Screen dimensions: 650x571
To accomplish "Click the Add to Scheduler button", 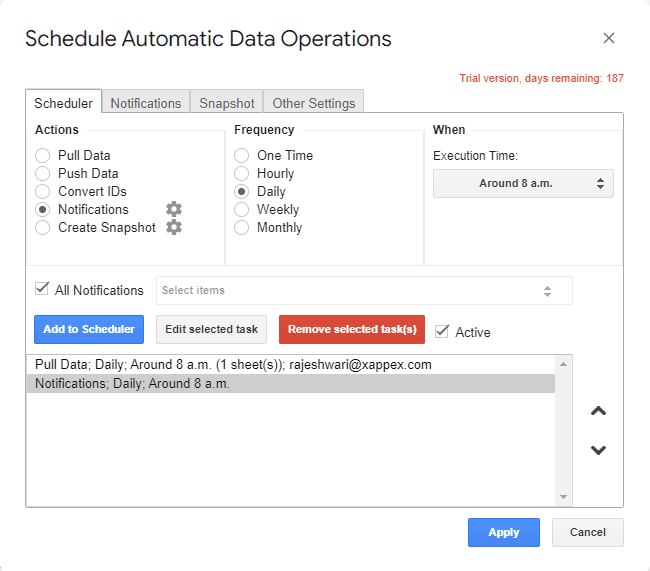I will click(x=89, y=329).
